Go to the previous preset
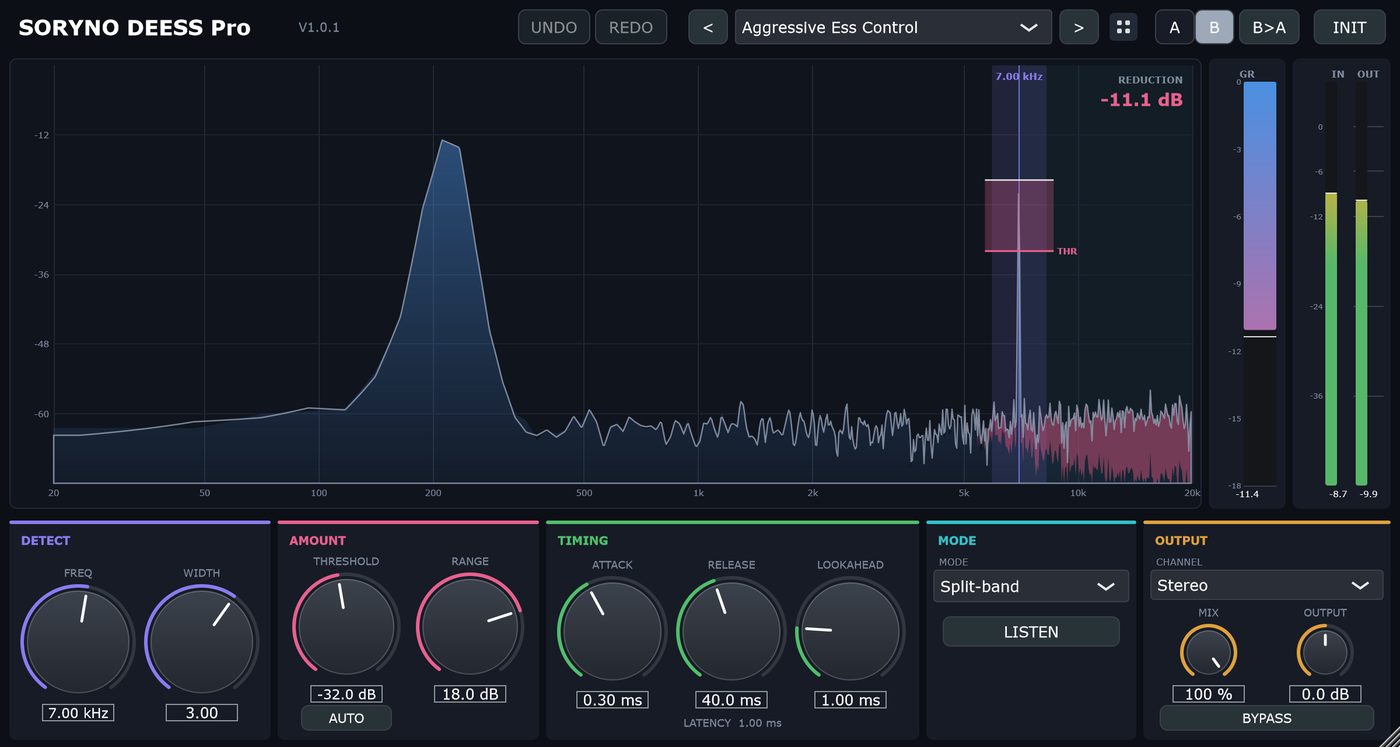This screenshot has height=747, width=1400. tap(708, 27)
